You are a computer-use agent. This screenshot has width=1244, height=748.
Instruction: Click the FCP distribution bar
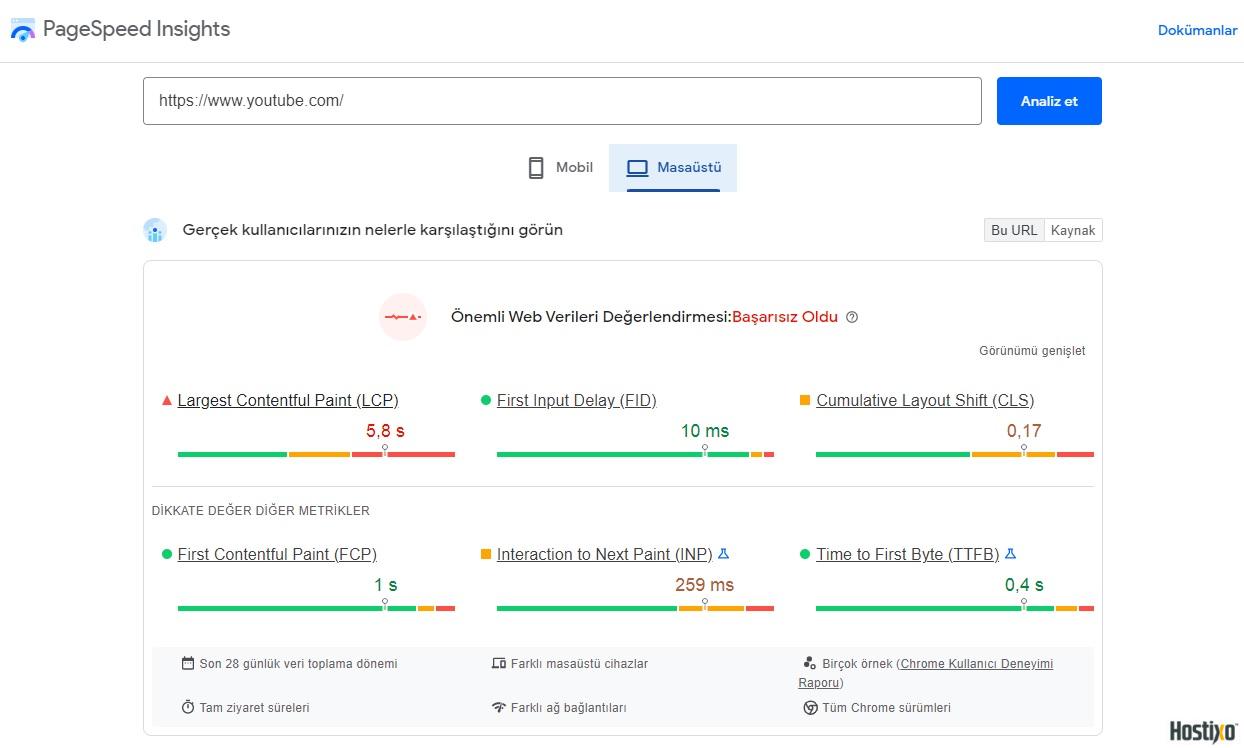tap(316, 608)
